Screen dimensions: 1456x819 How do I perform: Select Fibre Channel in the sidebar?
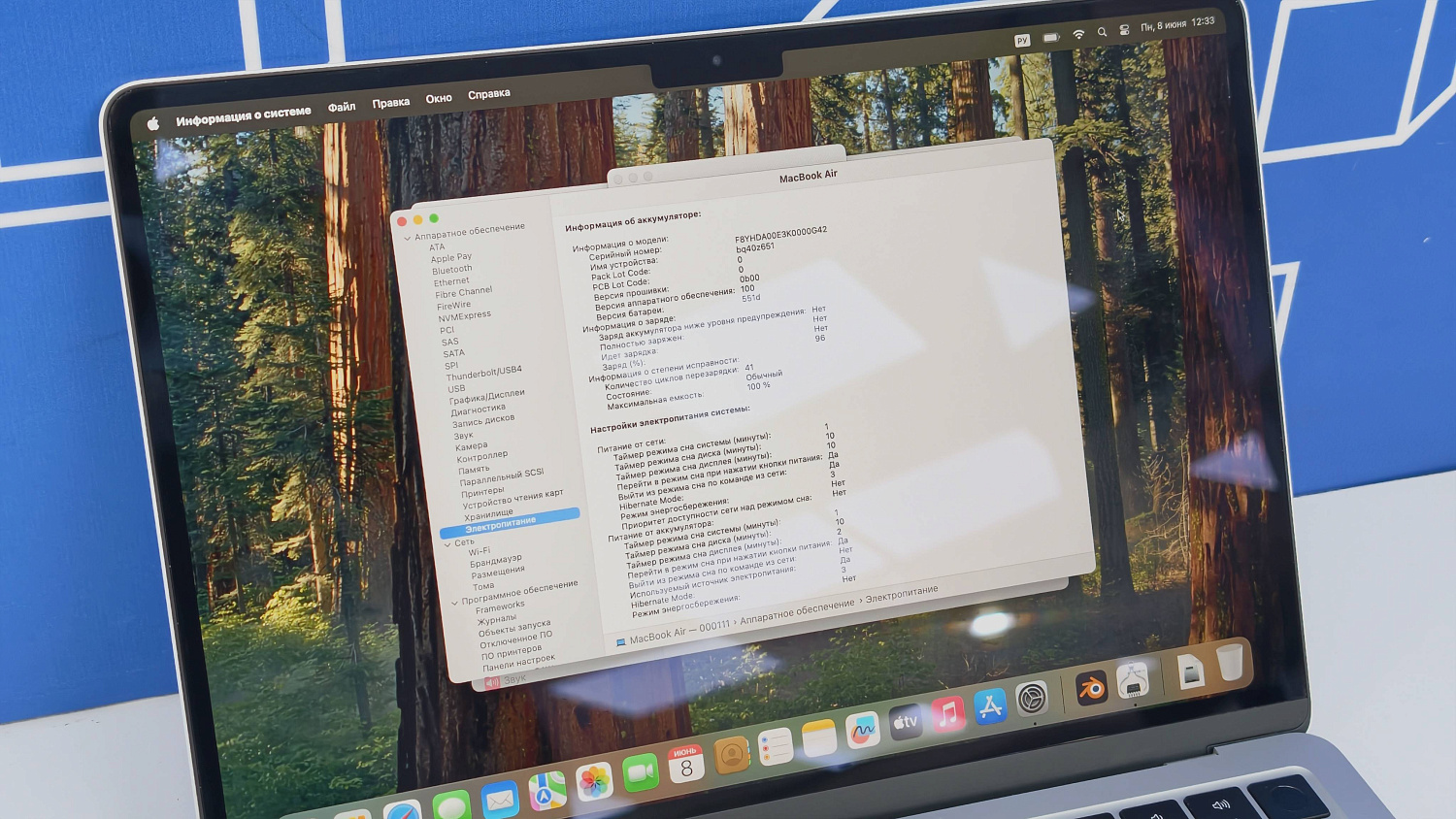coord(464,292)
